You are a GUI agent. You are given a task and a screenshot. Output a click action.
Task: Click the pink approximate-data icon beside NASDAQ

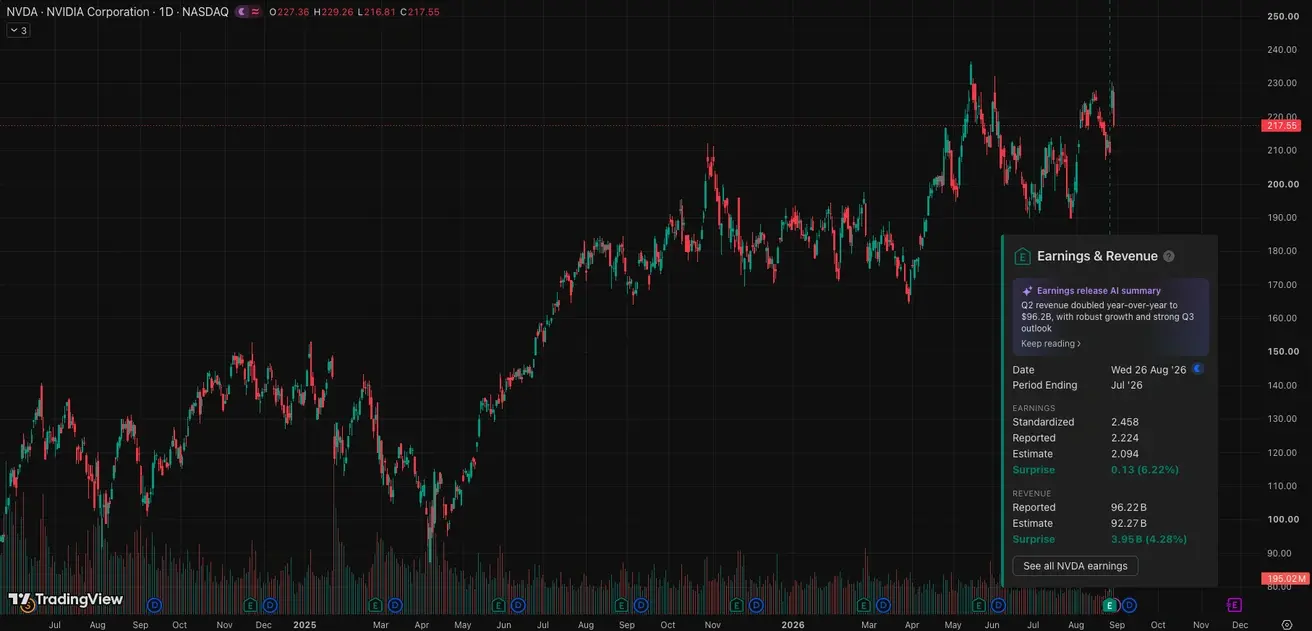click(255, 12)
